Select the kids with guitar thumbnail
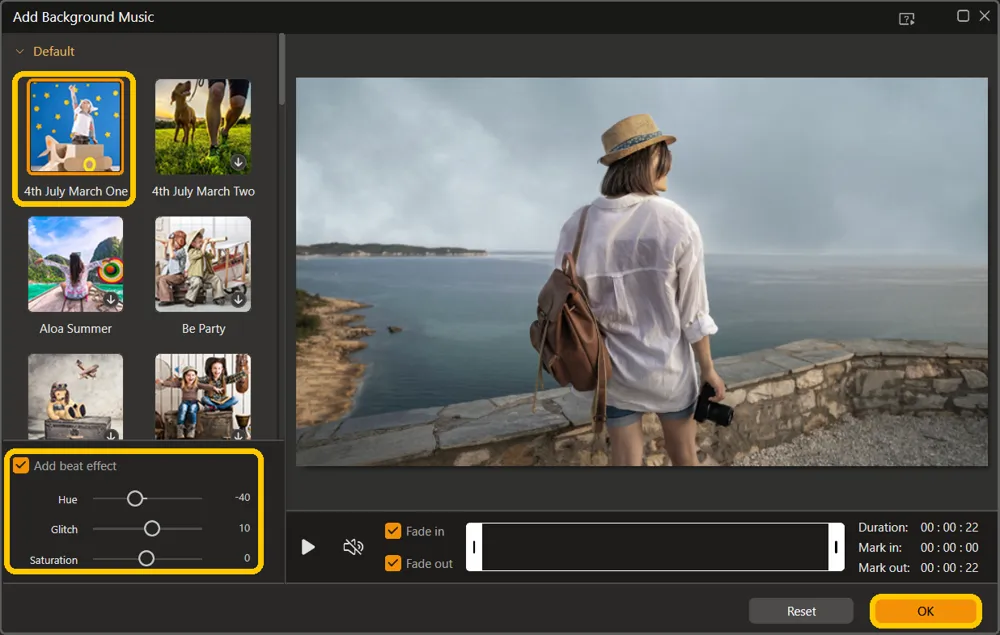1000x635 pixels. pos(203,397)
